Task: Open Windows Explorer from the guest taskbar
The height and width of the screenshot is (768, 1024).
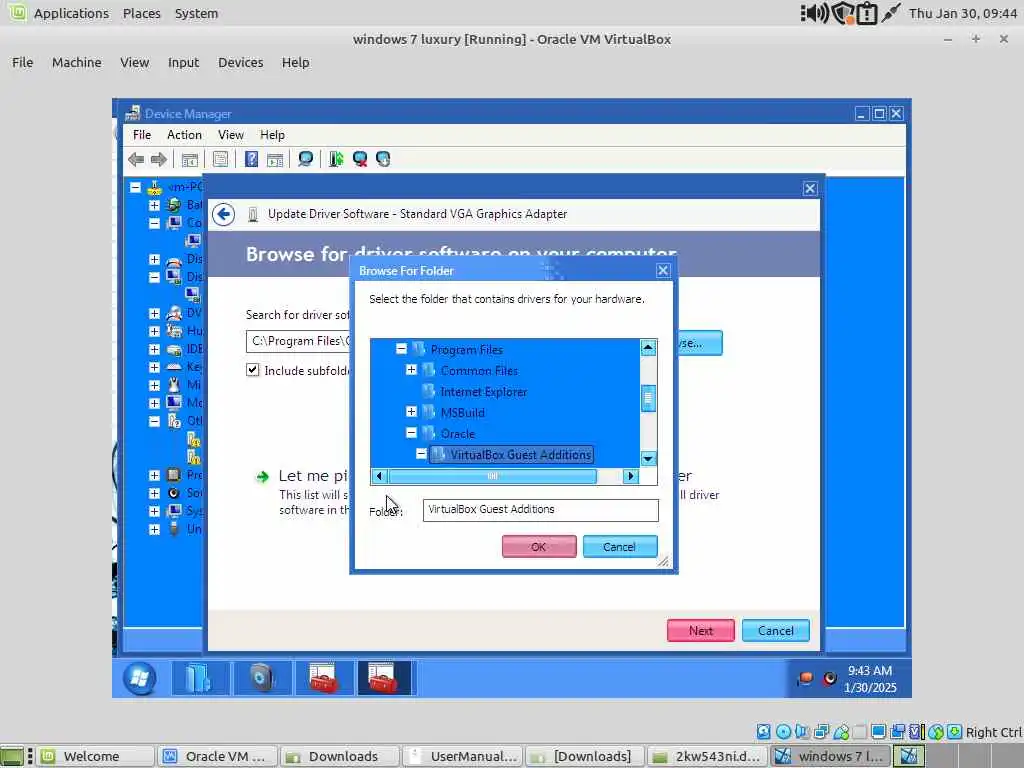Action: 200,678
